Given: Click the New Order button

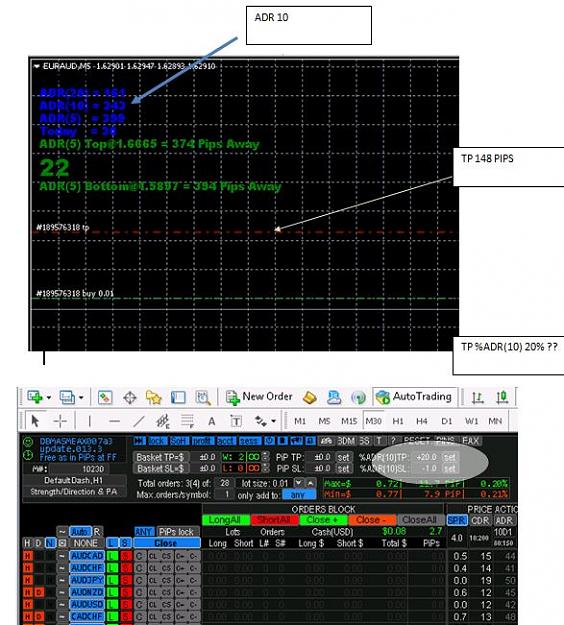Looking at the screenshot, I should click(259, 397).
